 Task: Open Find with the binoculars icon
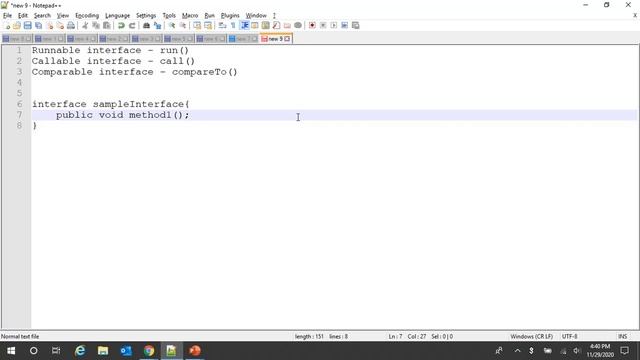coord(146,25)
